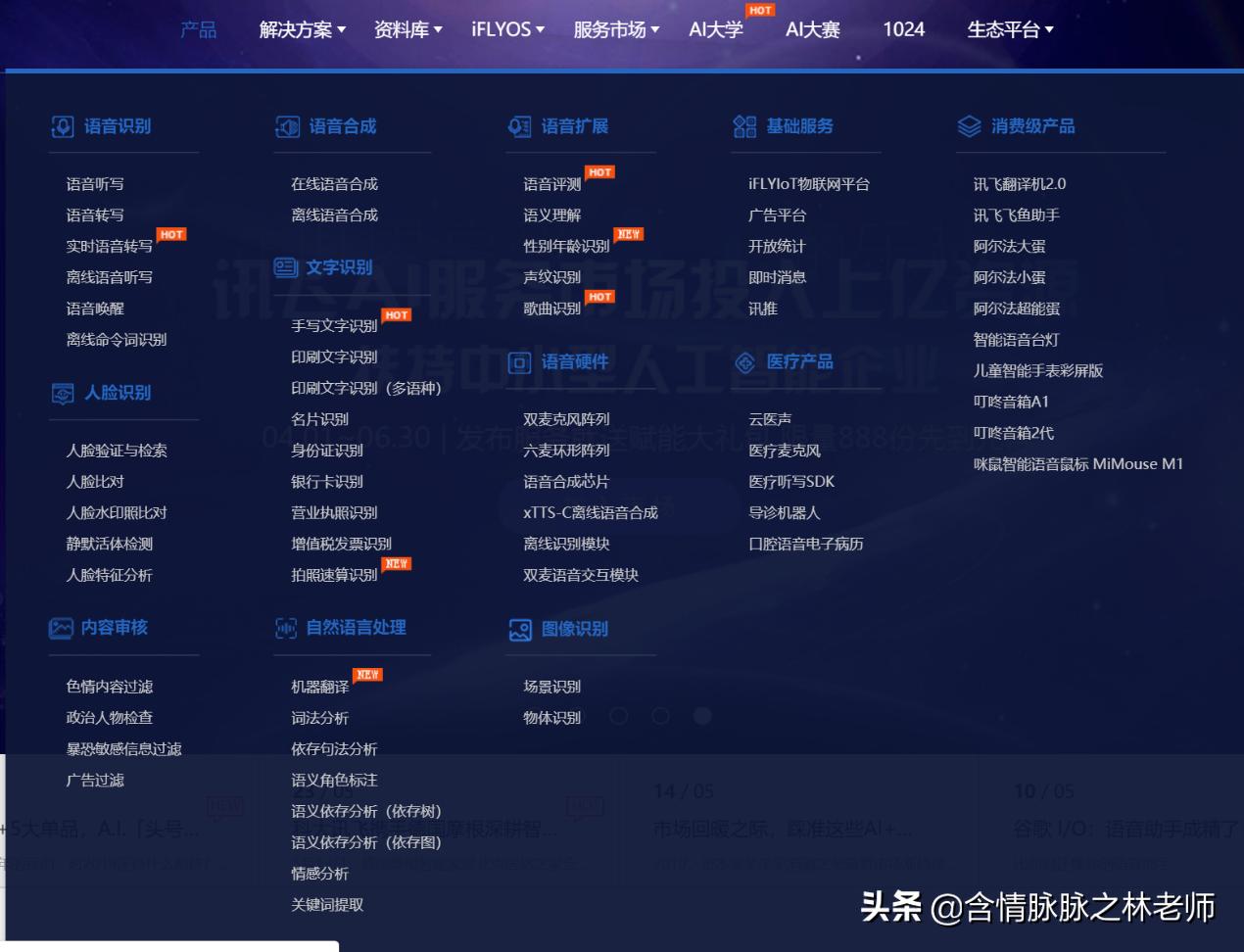Select the 产品 menu item
This screenshot has height=952, width=1244.
click(199, 29)
